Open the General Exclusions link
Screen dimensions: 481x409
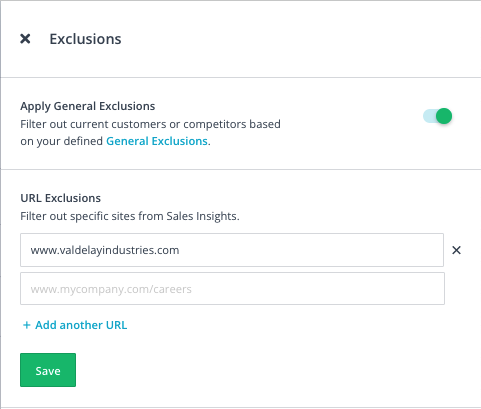click(157, 141)
